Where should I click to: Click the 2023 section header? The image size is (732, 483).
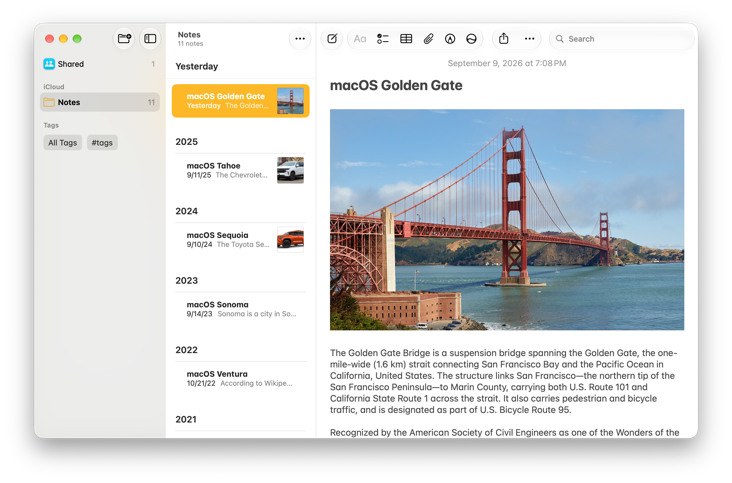(x=187, y=280)
